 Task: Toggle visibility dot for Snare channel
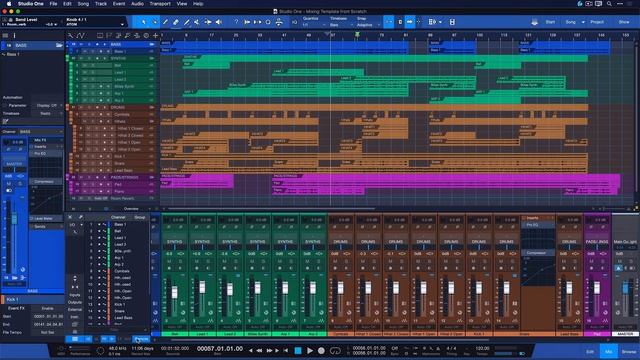point(99,311)
